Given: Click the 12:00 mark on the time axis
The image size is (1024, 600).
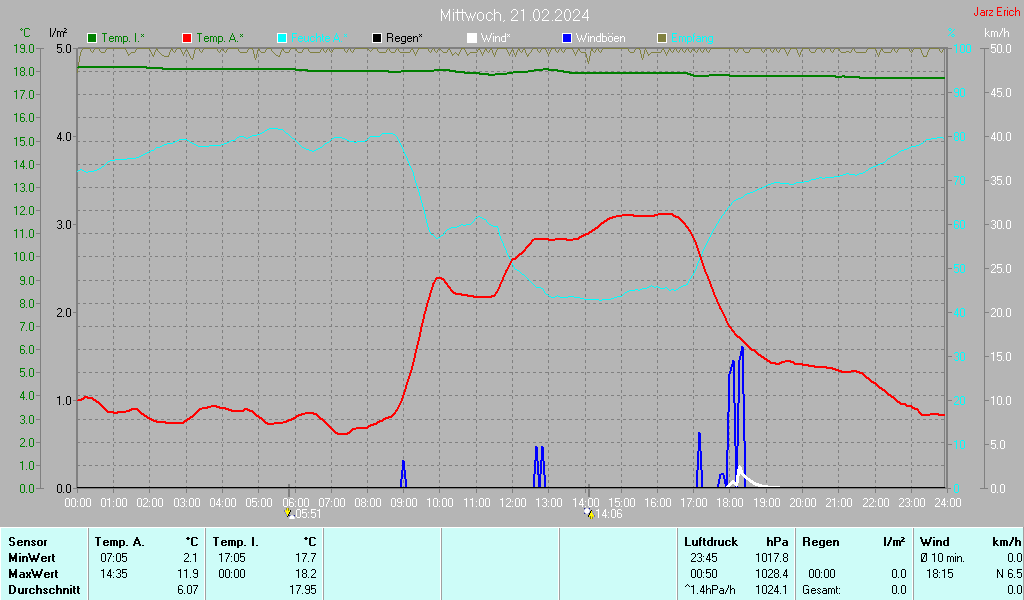Looking at the screenshot, I should click(x=513, y=503).
